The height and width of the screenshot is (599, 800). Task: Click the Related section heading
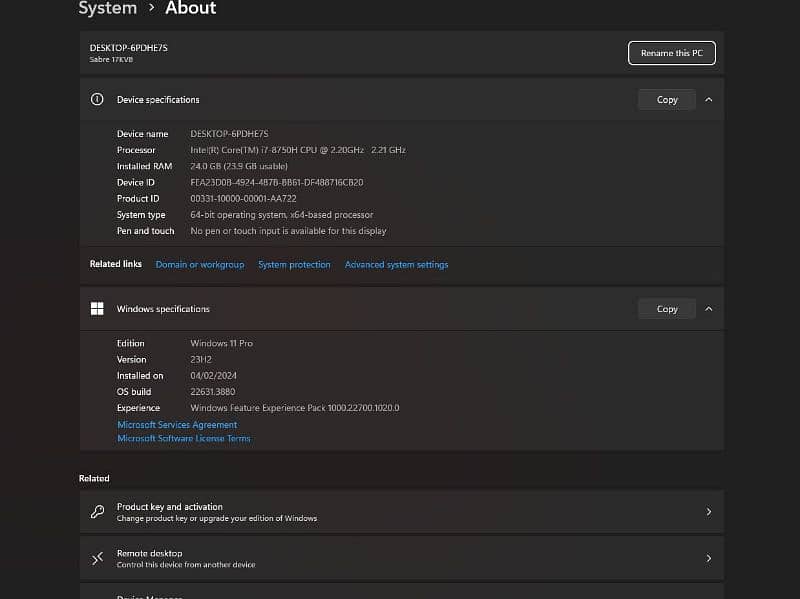[94, 478]
